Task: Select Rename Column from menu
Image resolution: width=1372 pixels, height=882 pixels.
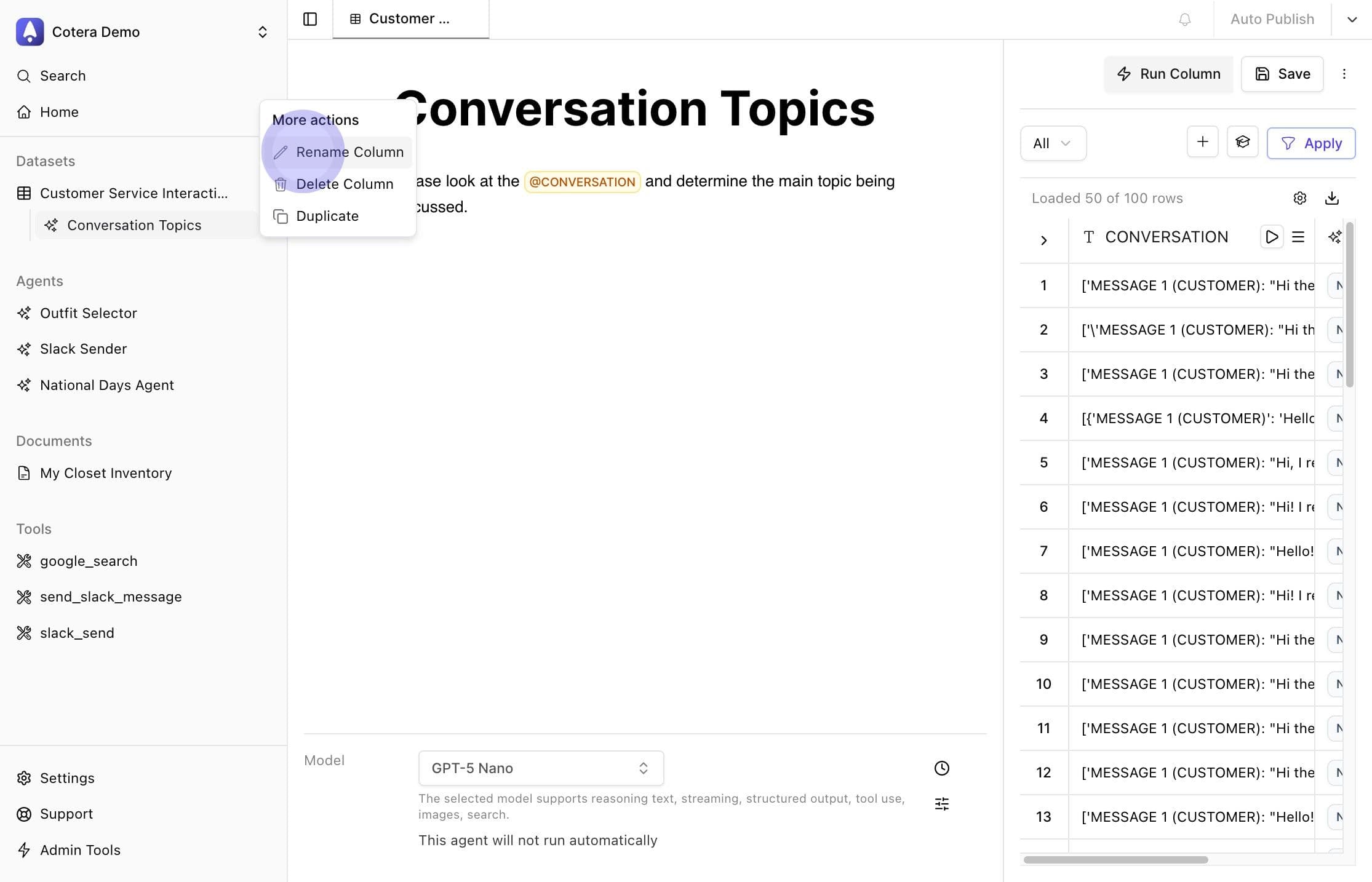Action: click(x=349, y=152)
